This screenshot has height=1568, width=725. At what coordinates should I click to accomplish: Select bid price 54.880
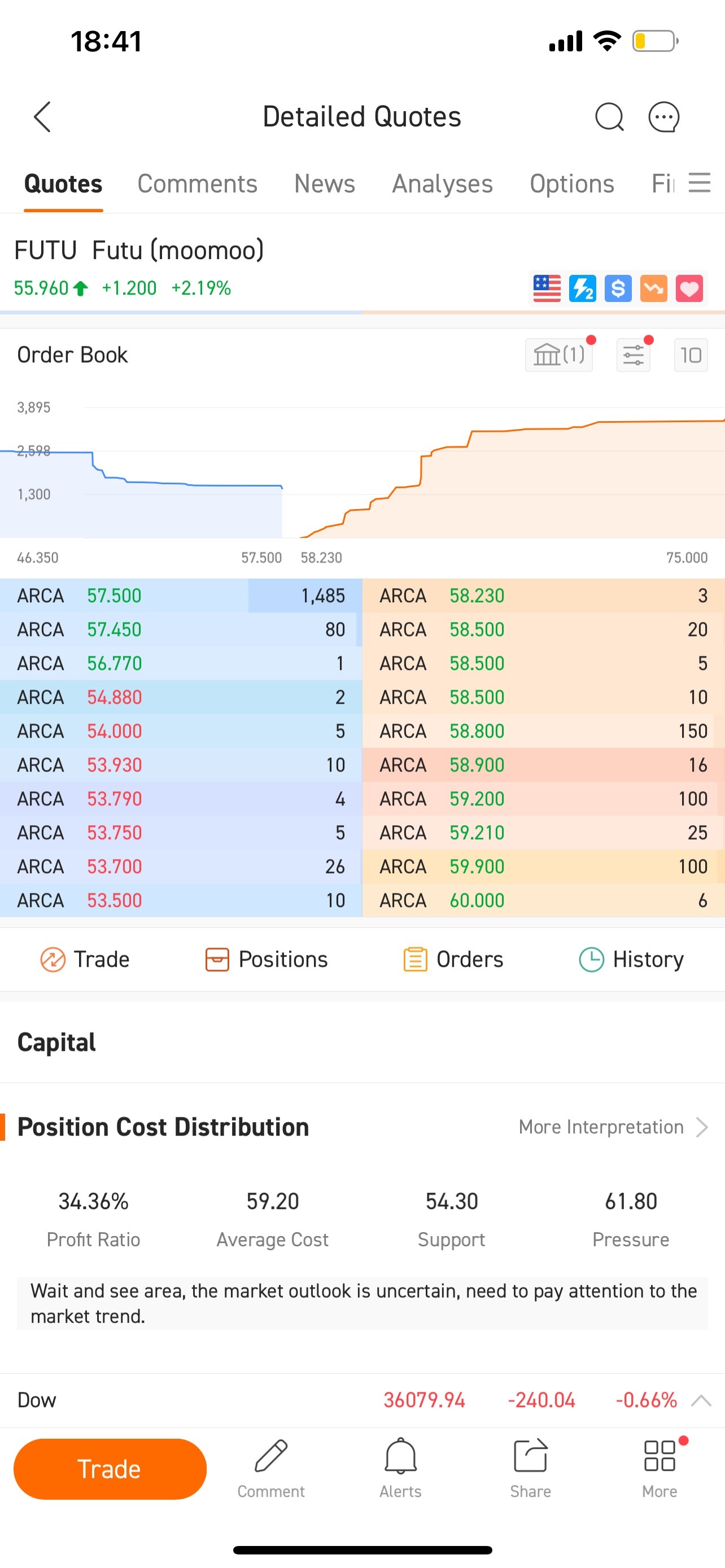coord(114,697)
